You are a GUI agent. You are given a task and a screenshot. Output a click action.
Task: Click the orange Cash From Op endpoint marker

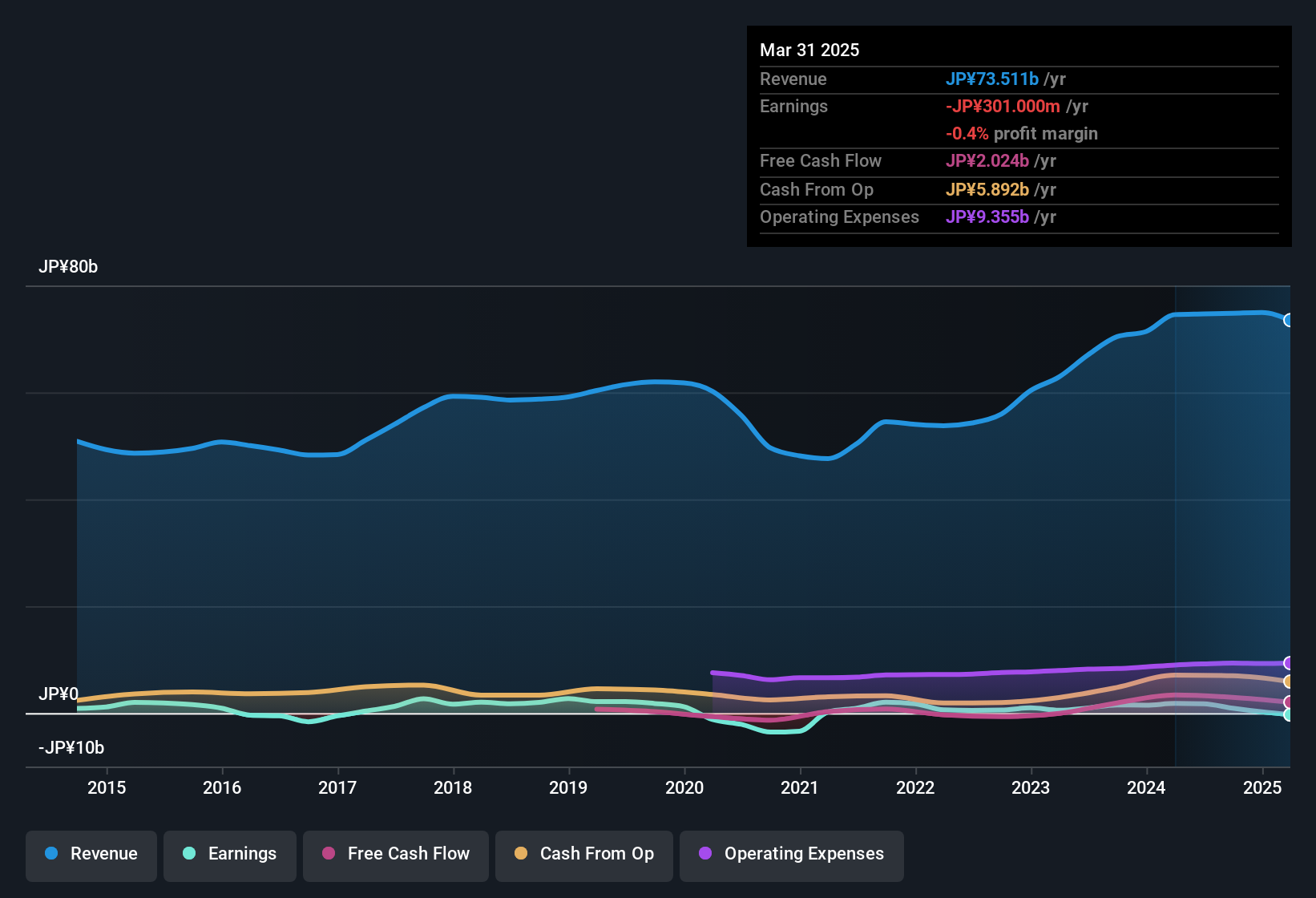[x=1289, y=682]
